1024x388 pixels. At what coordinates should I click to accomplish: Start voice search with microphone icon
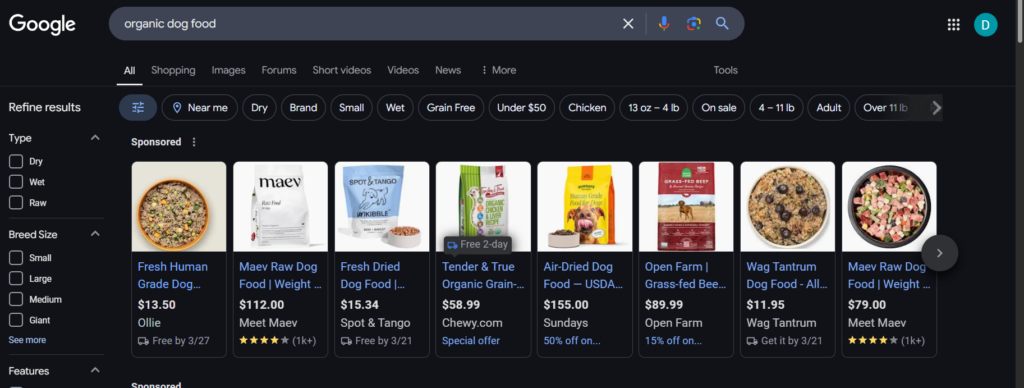tap(664, 24)
